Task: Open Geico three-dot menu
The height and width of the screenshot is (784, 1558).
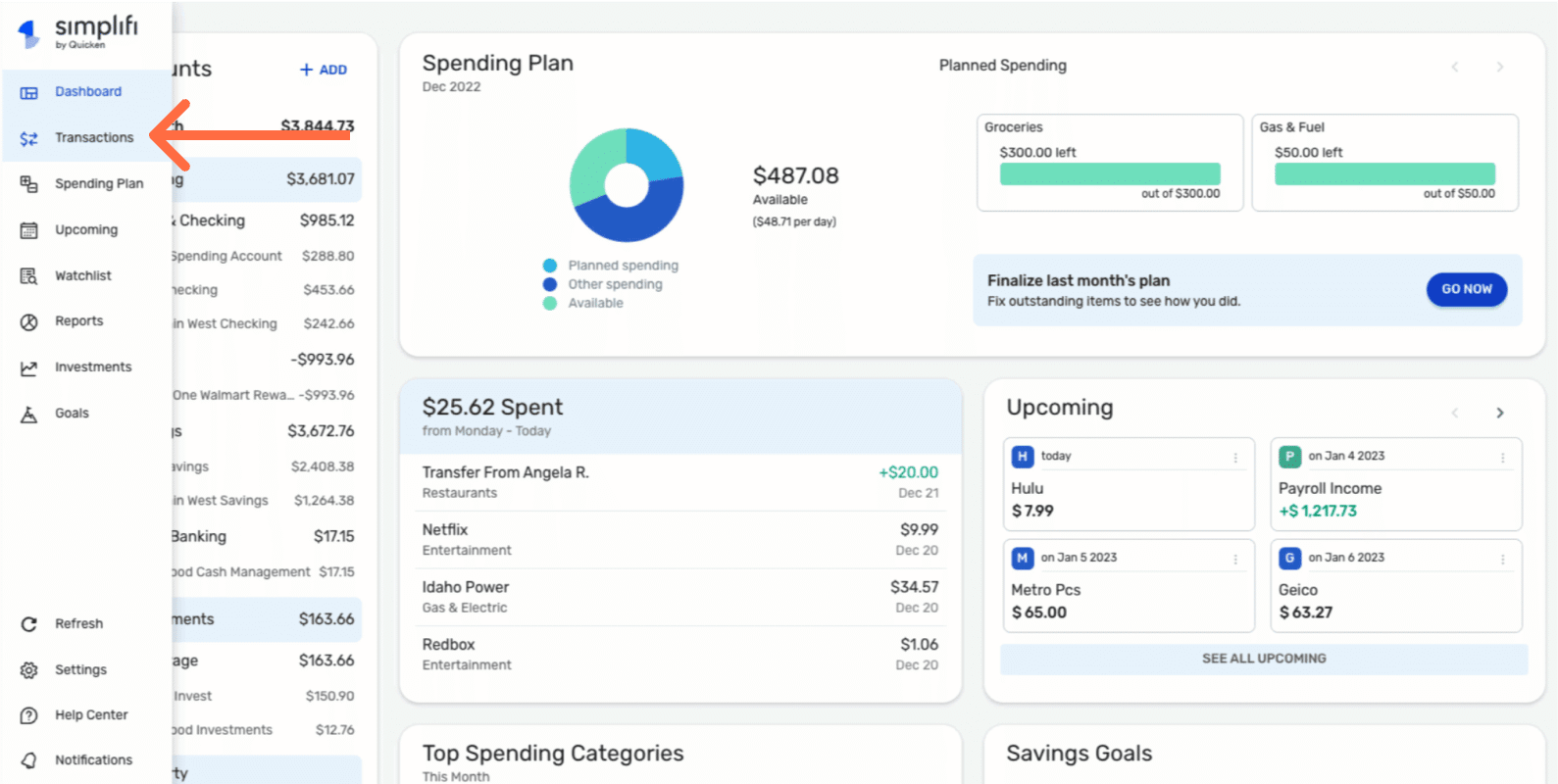Action: tap(1502, 560)
